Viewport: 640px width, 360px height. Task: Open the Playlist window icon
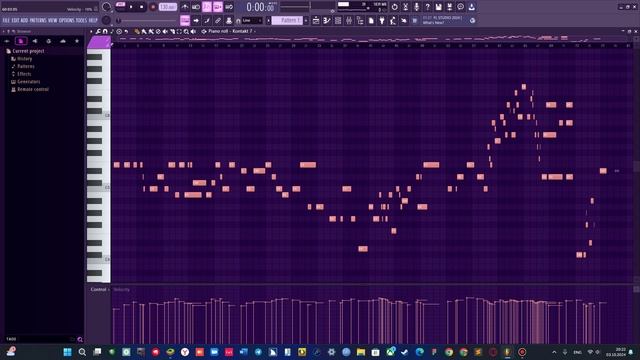(316, 20)
